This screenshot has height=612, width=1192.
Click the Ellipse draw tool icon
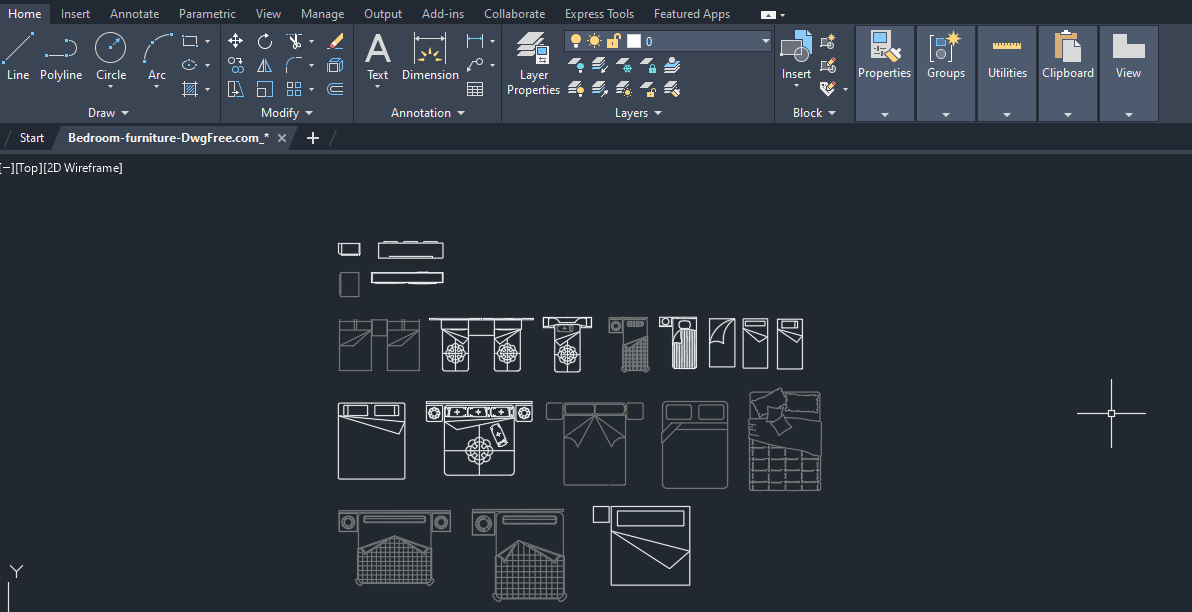pyautogui.click(x=190, y=65)
